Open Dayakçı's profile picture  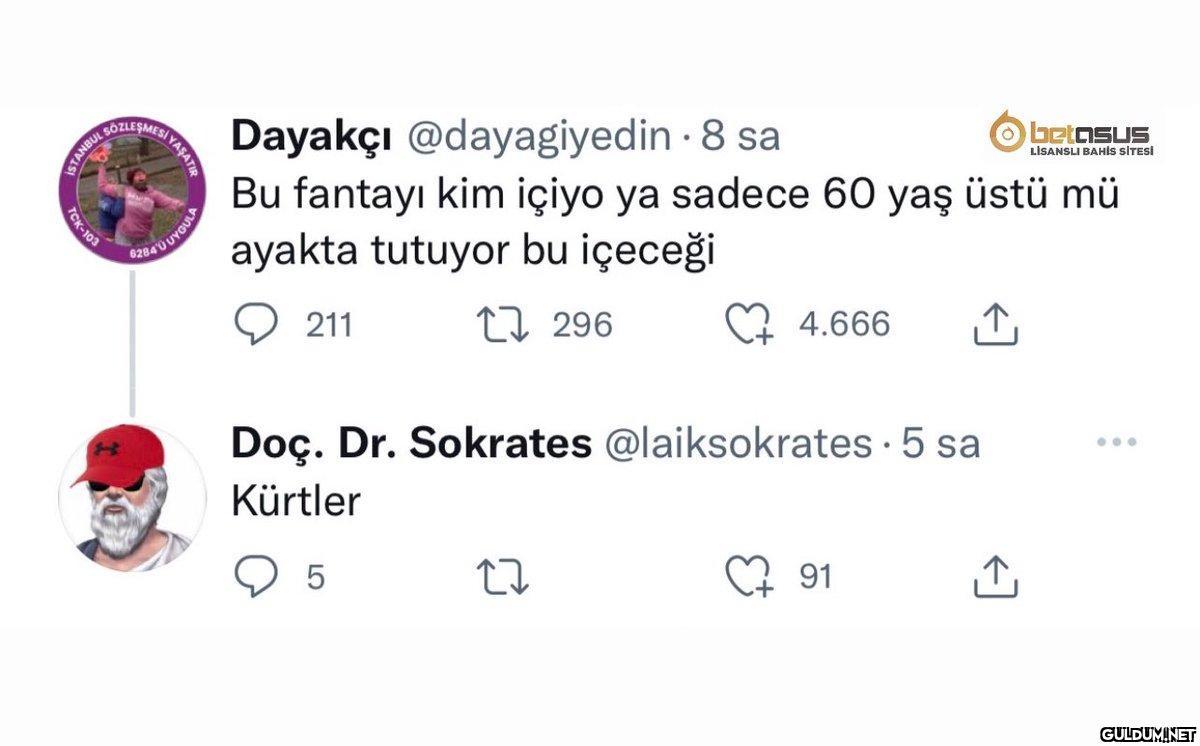132,190
